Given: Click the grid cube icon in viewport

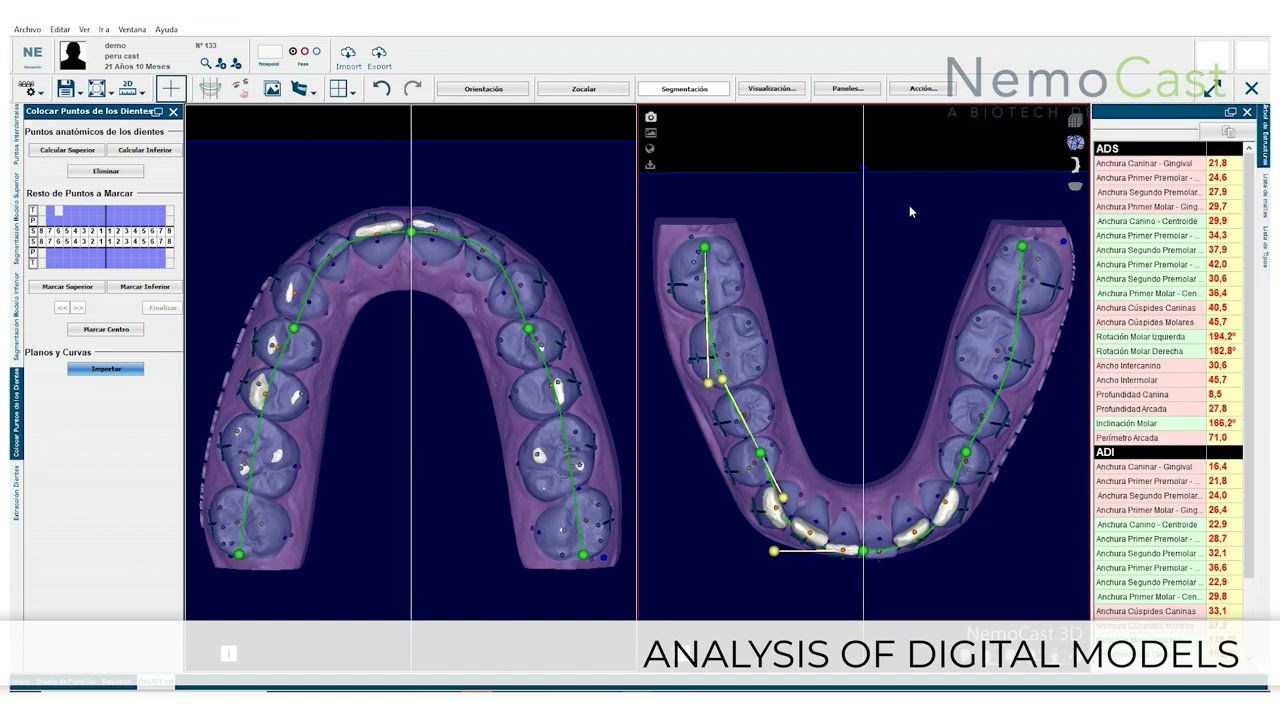Looking at the screenshot, I should pos(1075,120).
